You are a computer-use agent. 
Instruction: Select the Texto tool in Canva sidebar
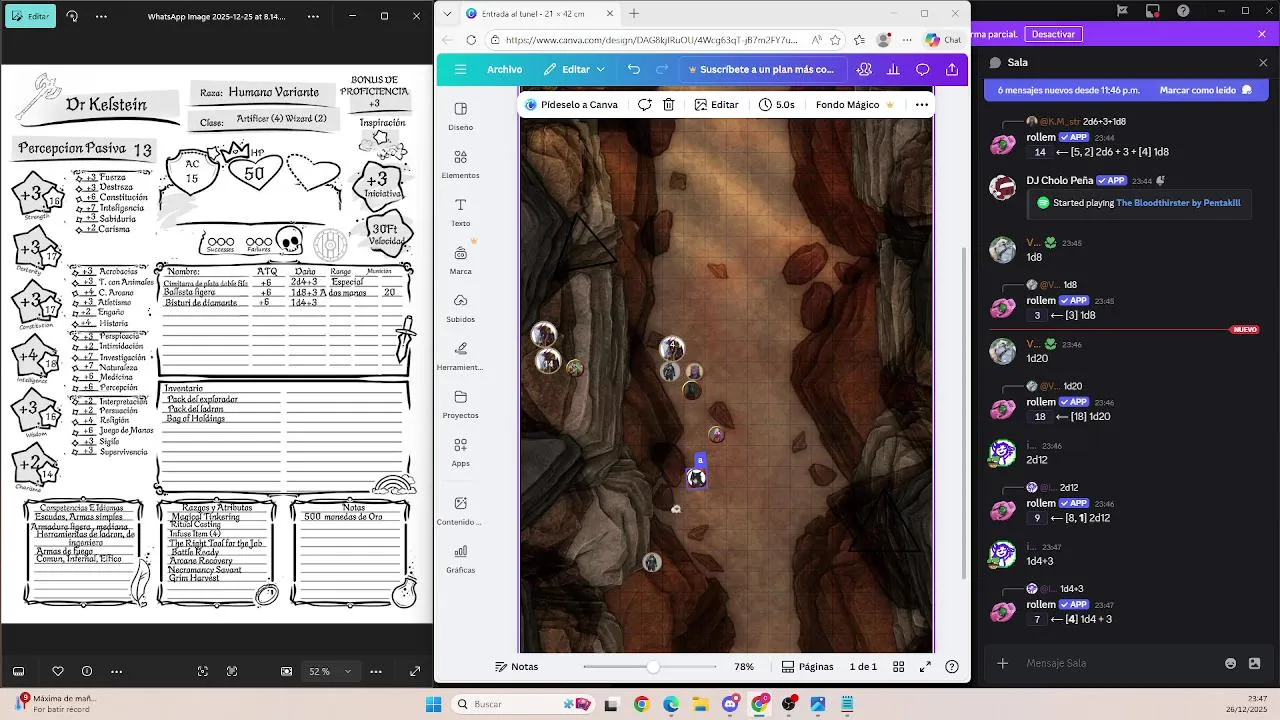pos(460,212)
